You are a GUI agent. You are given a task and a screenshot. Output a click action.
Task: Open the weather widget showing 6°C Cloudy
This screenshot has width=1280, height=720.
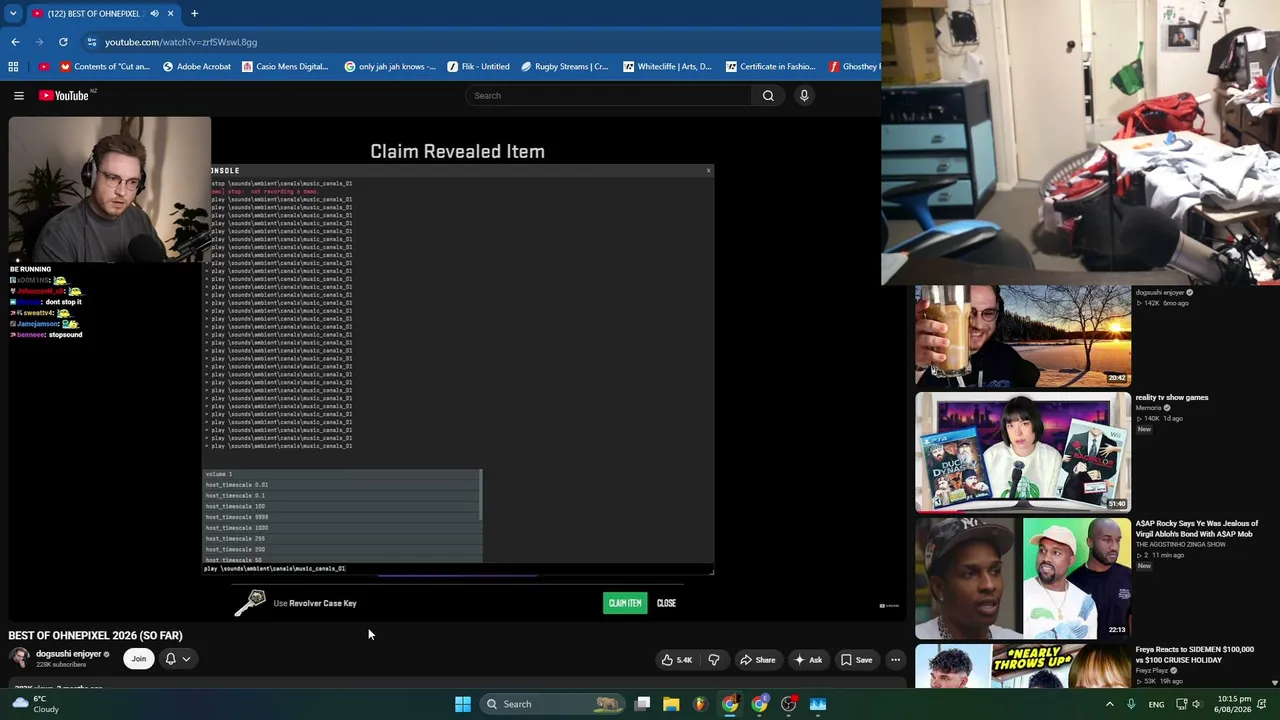point(38,704)
